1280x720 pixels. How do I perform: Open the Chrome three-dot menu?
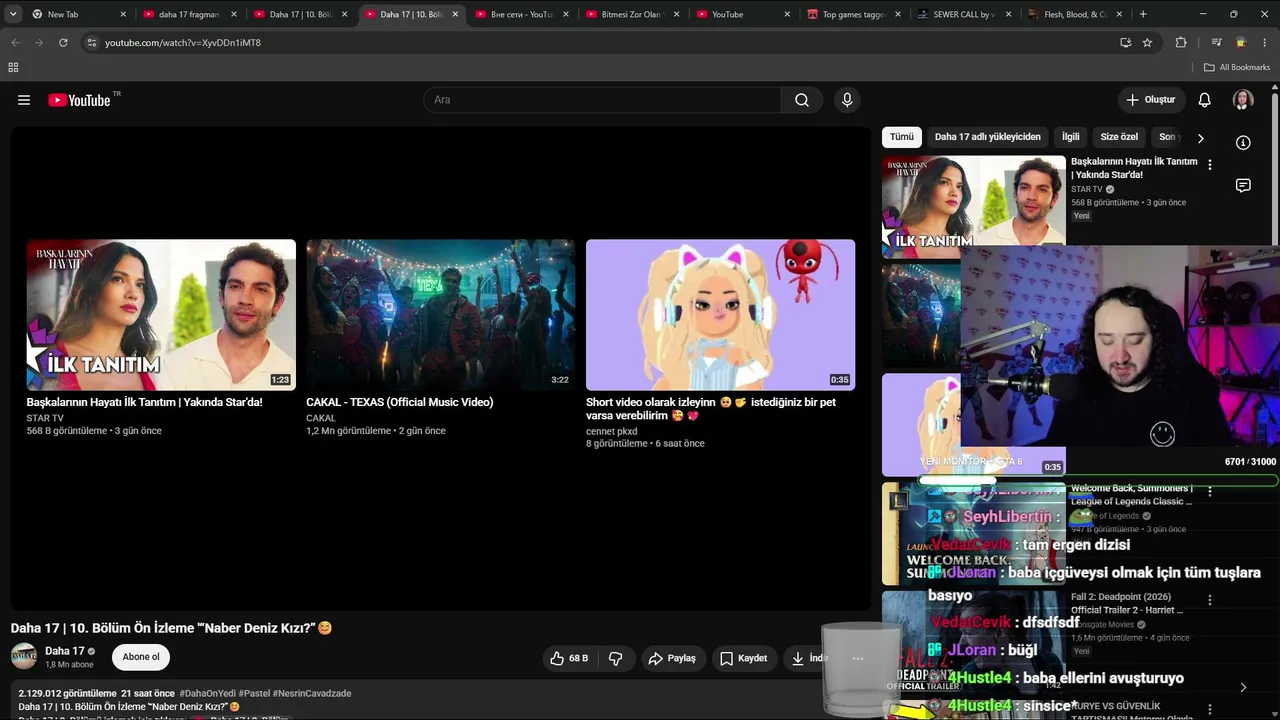pos(1266,43)
